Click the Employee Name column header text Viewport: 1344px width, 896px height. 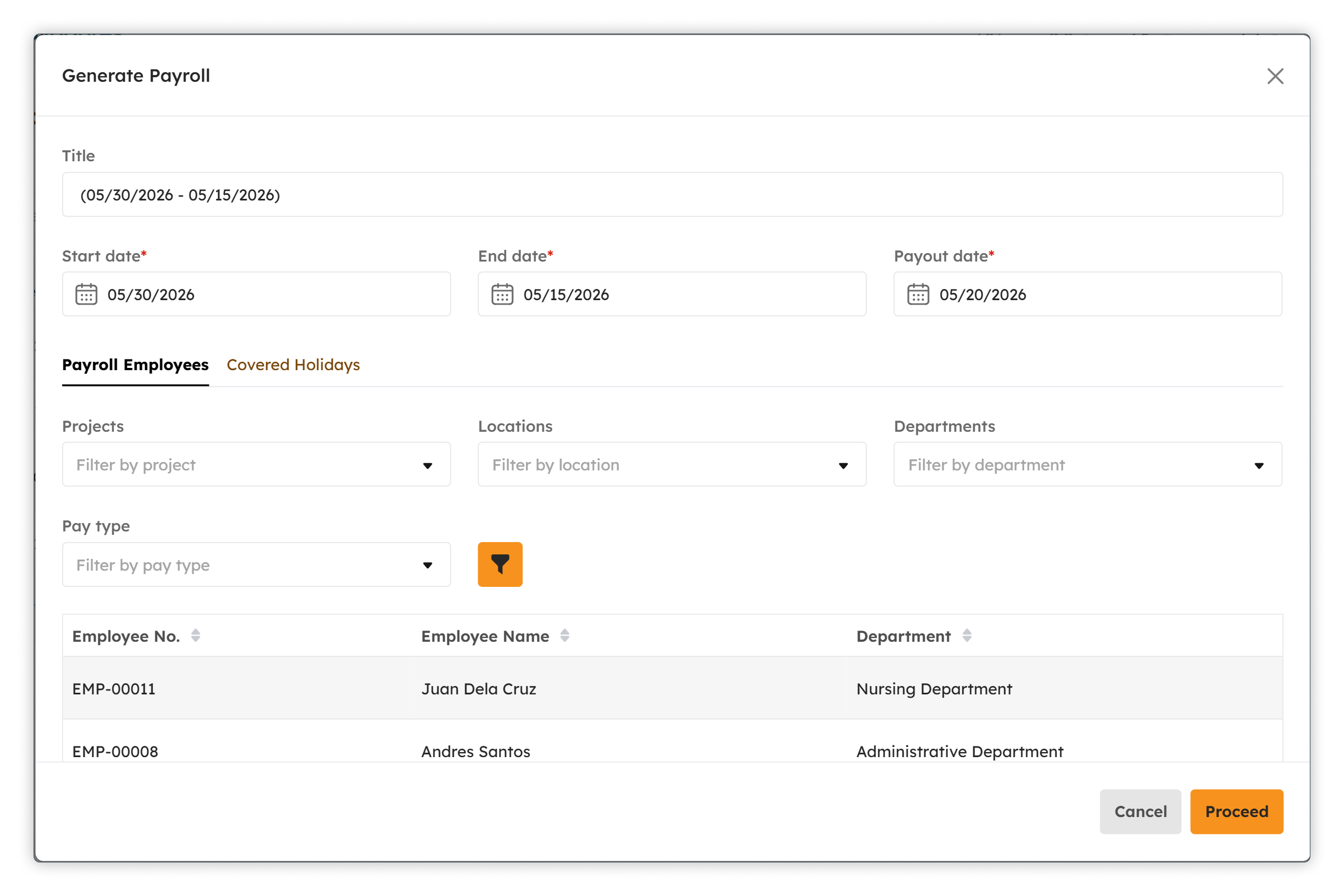(485, 636)
